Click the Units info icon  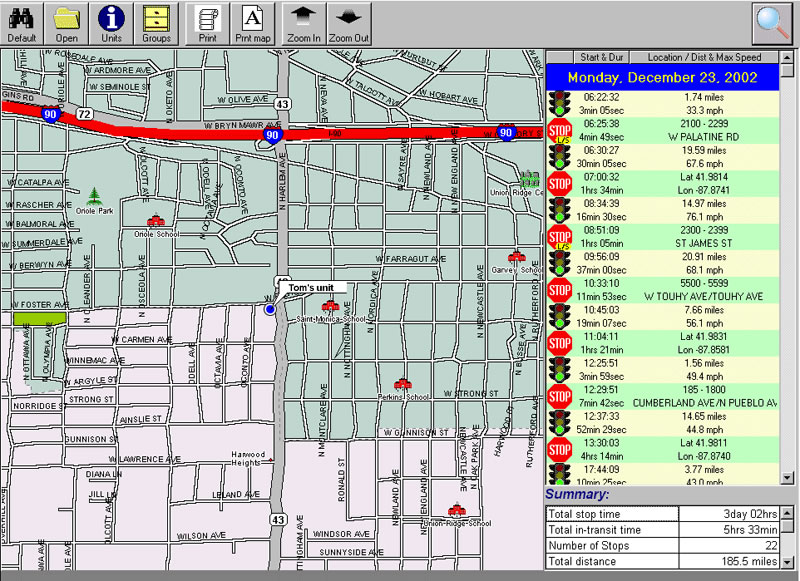(x=112, y=23)
